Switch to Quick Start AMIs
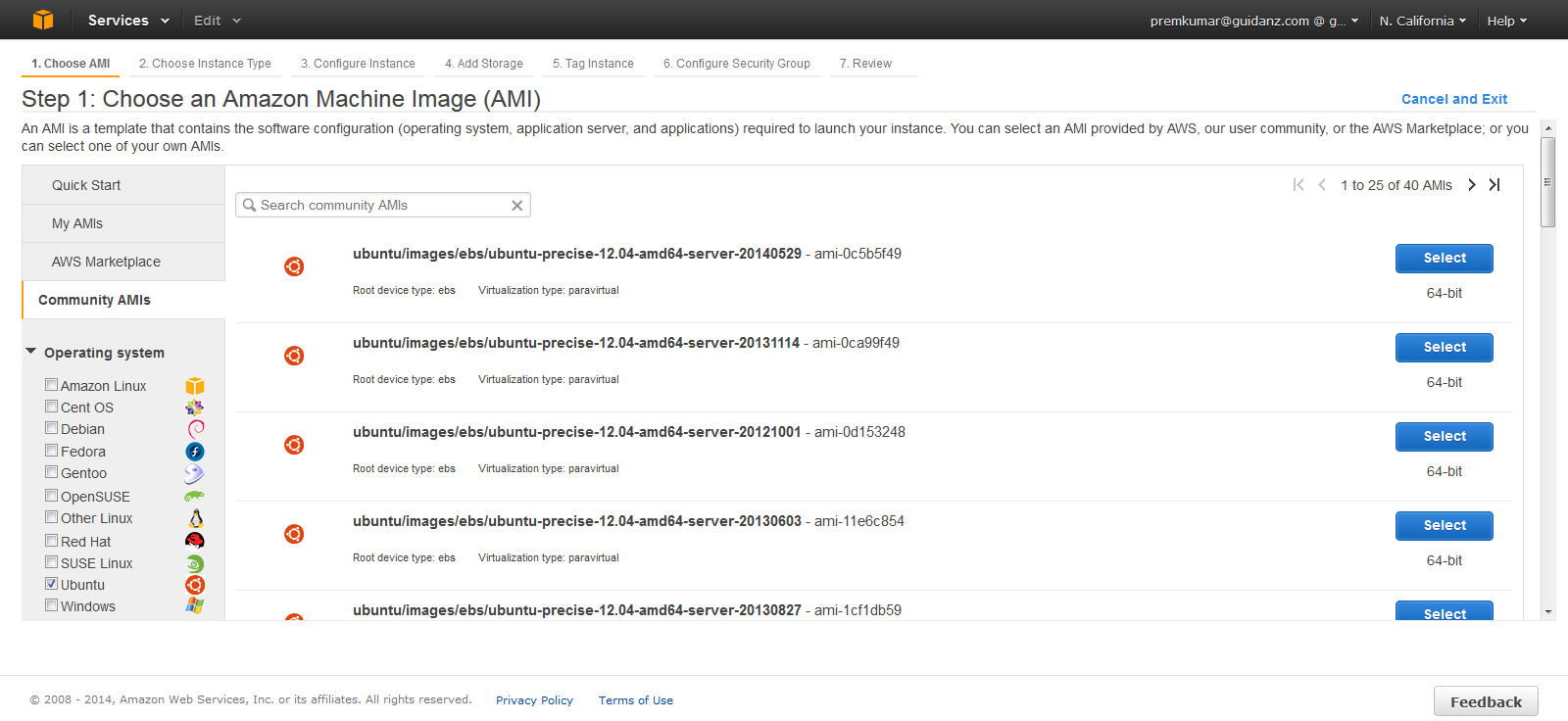 click(x=123, y=185)
